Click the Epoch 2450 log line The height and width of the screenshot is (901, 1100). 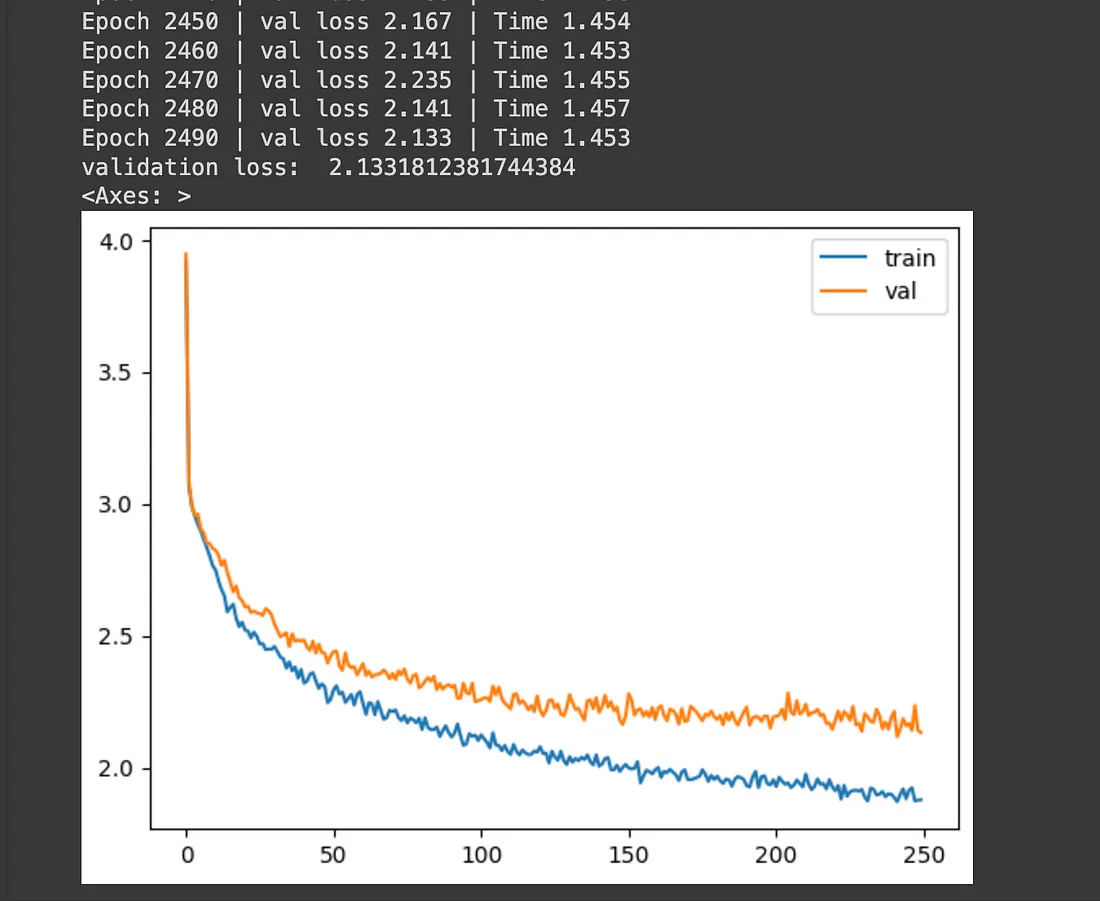pyautogui.click(x=356, y=22)
